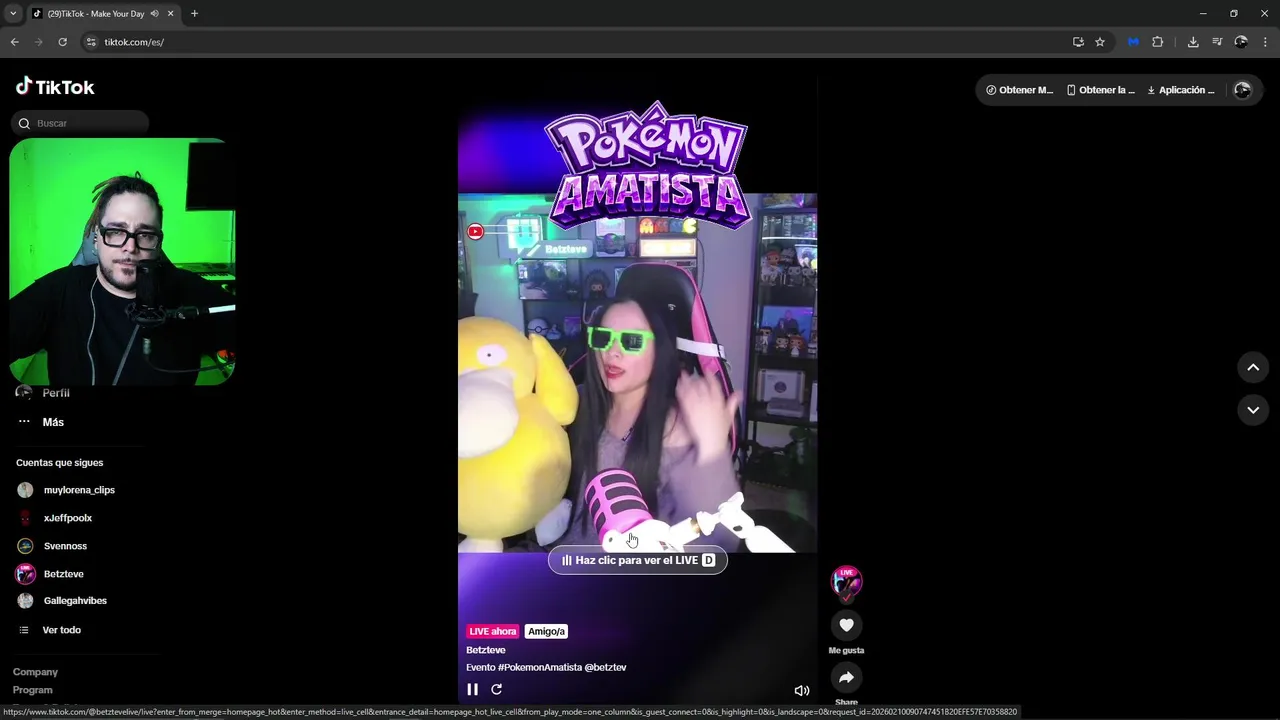Click Aplicación ... download button
The height and width of the screenshot is (720, 1280).
[x=1181, y=90]
